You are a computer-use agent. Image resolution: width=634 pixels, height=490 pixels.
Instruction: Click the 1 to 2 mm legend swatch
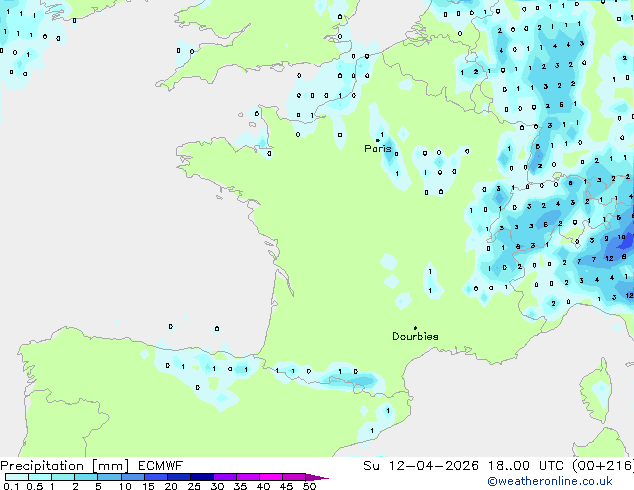(x=63, y=477)
